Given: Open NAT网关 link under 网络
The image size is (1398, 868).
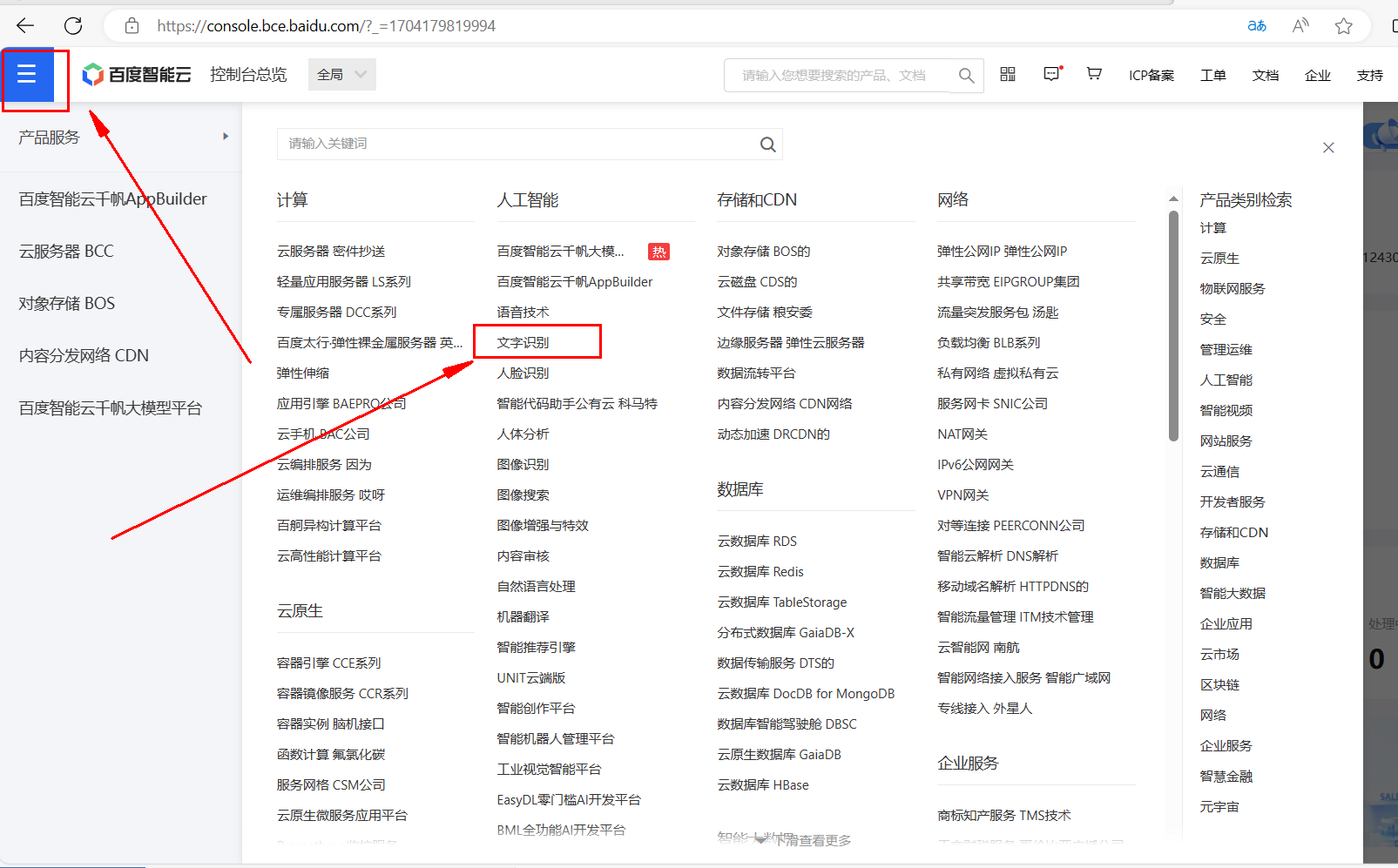Looking at the screenshot, I should click(x=962, y=434).
